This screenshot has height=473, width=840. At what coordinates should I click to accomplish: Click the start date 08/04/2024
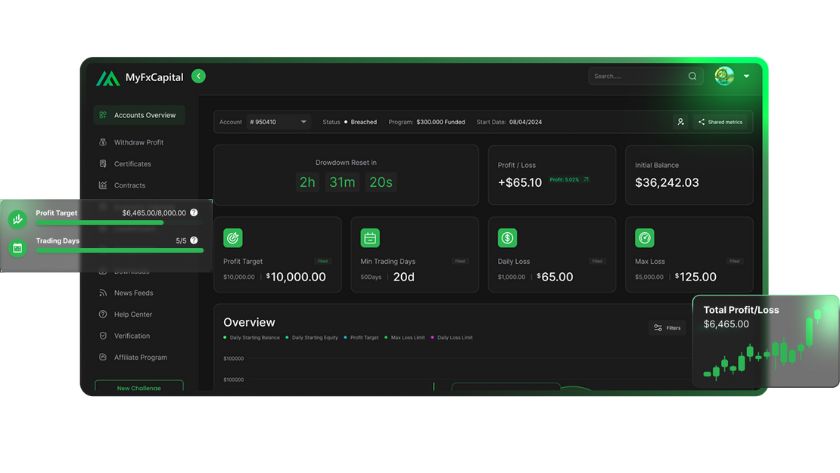pos(525,122)
